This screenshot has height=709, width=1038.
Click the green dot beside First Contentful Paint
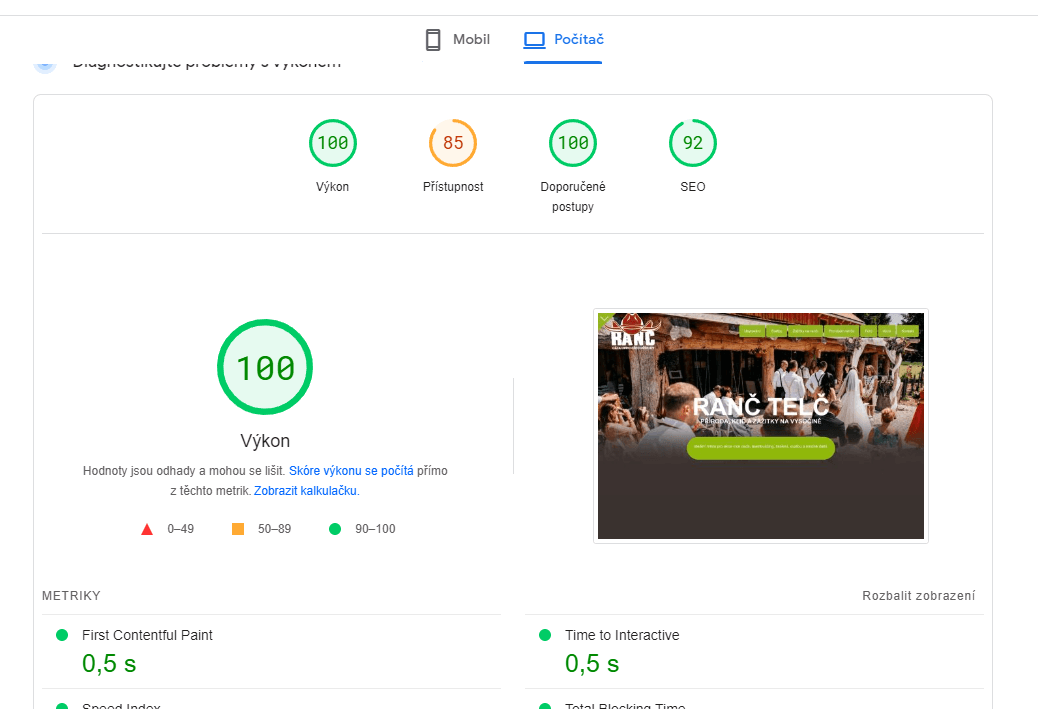(x=62, y=635)
